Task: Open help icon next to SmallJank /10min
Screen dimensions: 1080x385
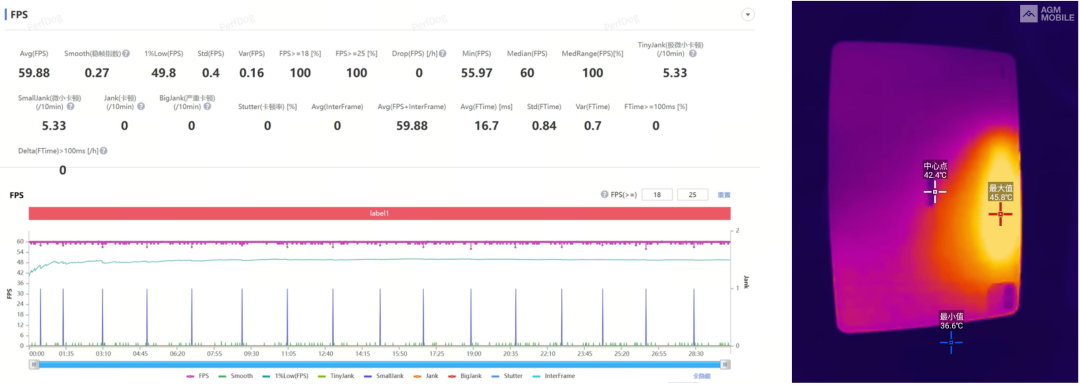Action: [x=71, y=107]
